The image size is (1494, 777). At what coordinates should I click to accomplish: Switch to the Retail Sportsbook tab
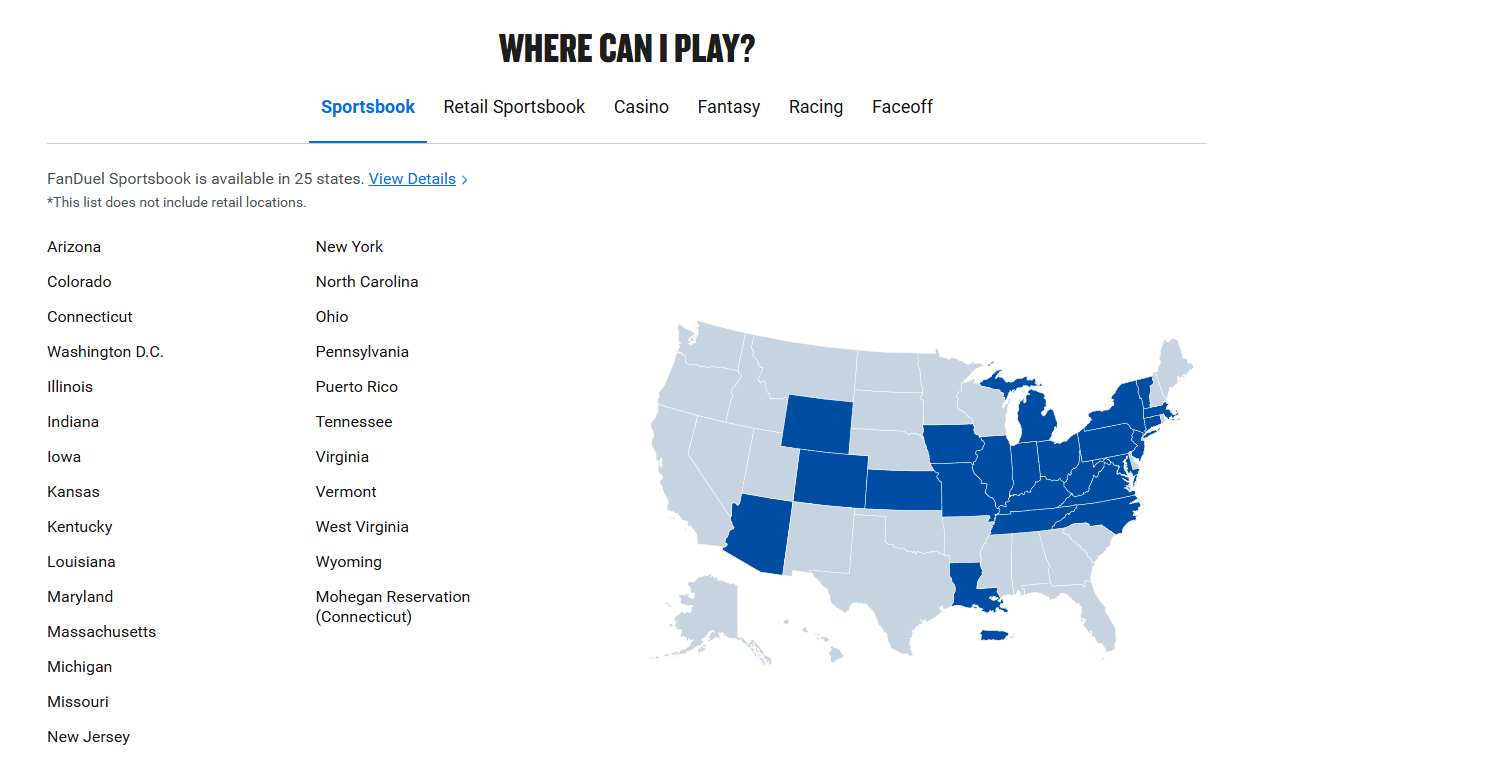point(514,107)
